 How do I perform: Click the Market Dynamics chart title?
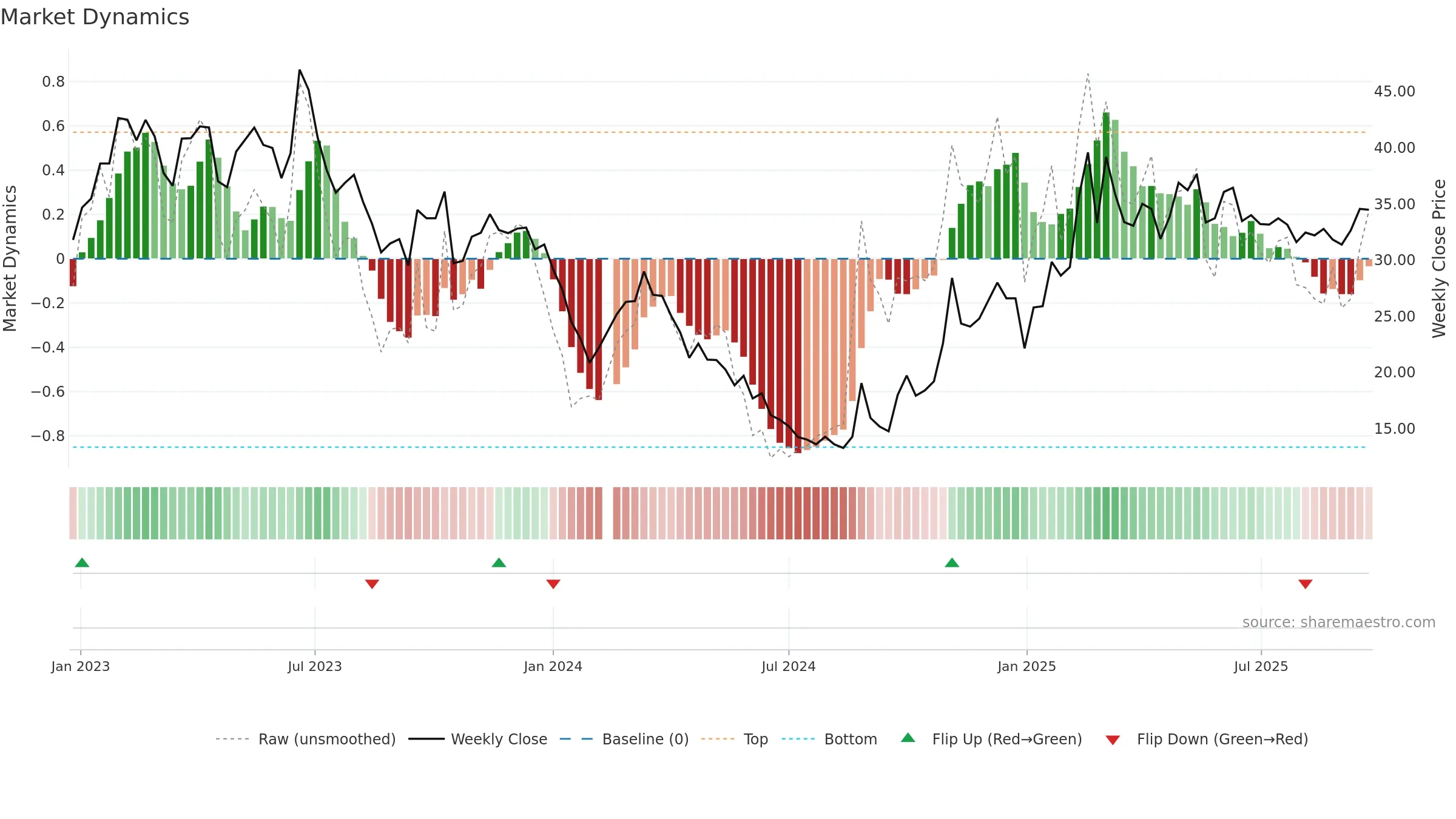pyautogui.click(x=95, y=17)
